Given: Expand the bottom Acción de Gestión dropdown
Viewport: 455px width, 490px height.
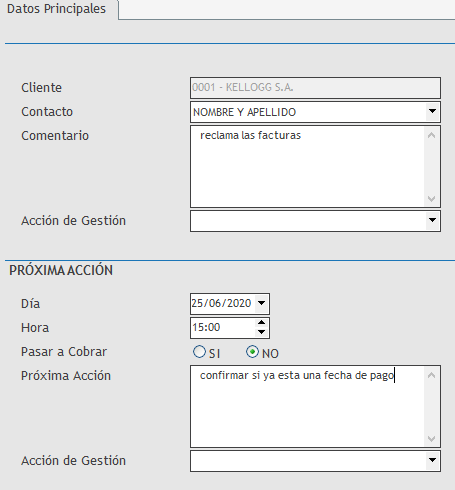Looking at the screenshot, I should pos(432,461).
